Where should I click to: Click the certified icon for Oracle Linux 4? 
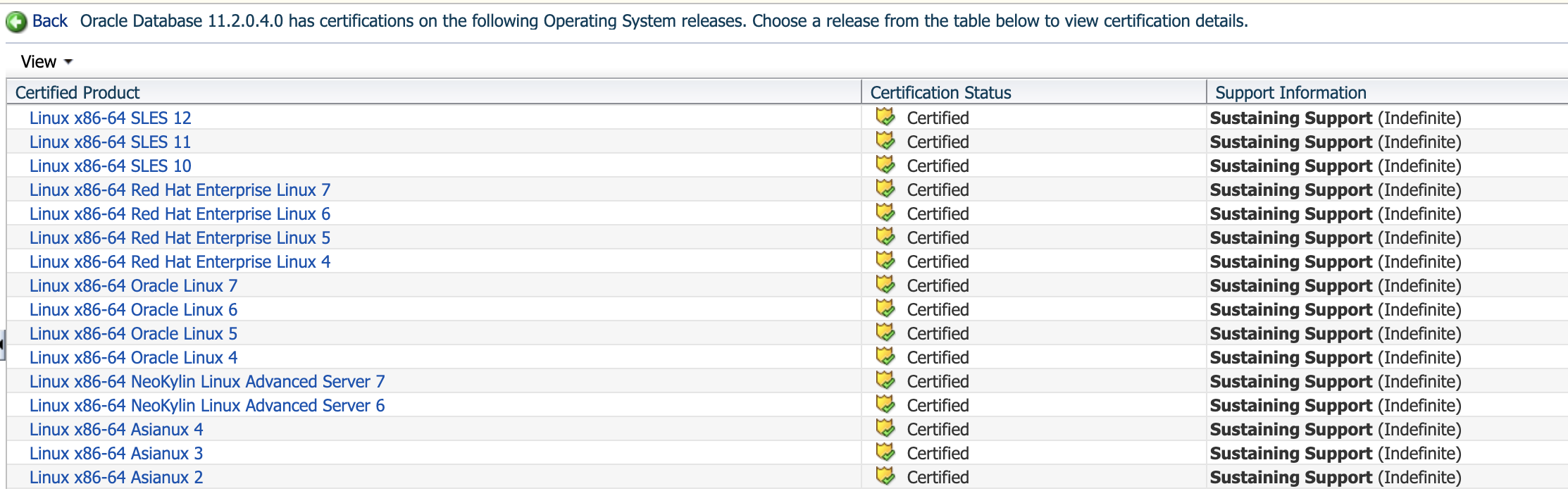(x=885, y=356)
